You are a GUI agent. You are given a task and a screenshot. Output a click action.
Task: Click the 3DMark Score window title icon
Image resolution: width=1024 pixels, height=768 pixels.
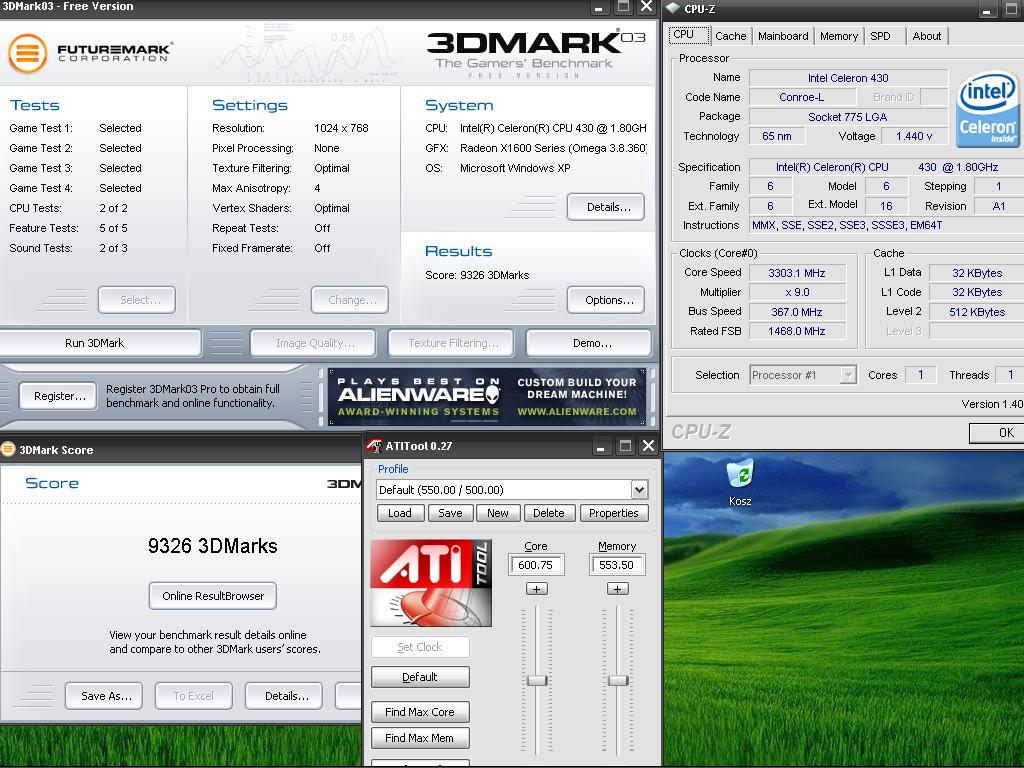8,449
